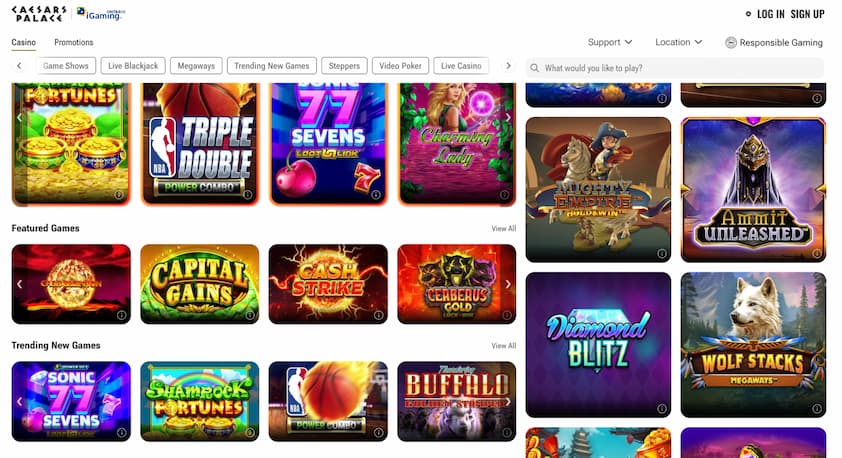Show info for Capital Gains game

(250, 315)
